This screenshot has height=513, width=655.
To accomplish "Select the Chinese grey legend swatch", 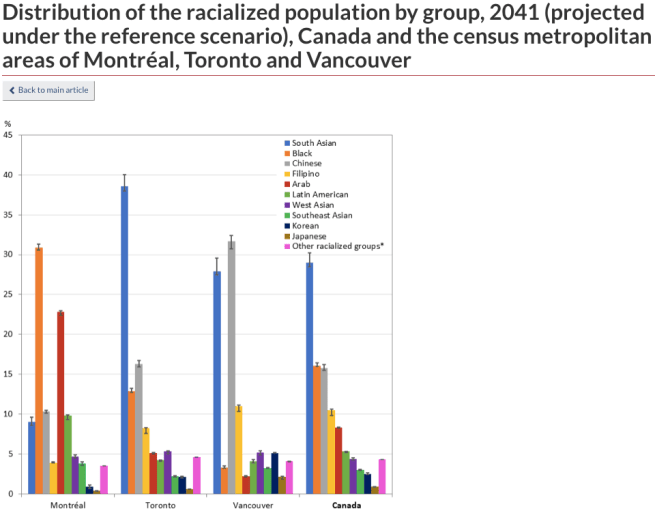I will point(286,163).
